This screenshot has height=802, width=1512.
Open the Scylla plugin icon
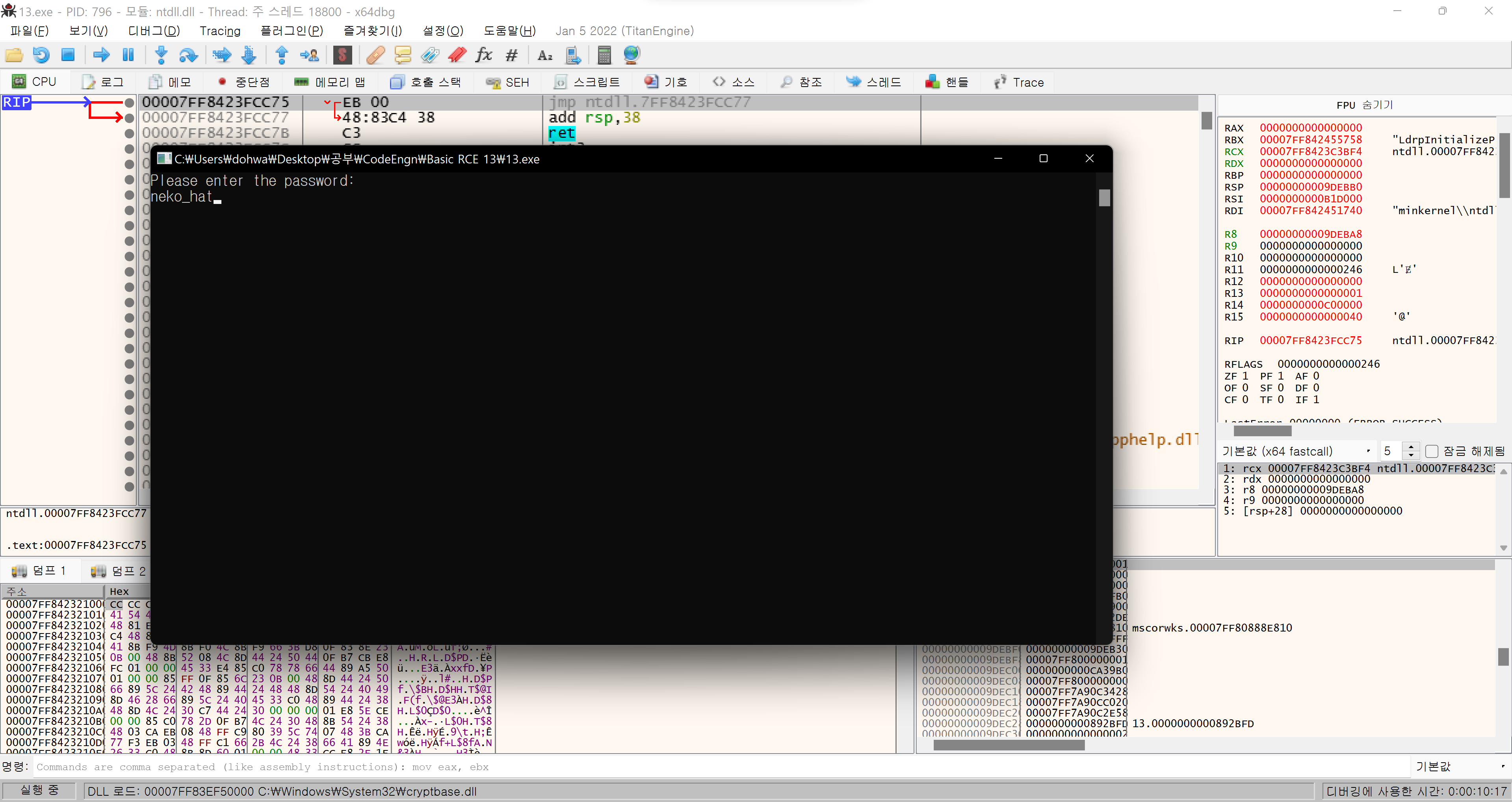point(342,55)
